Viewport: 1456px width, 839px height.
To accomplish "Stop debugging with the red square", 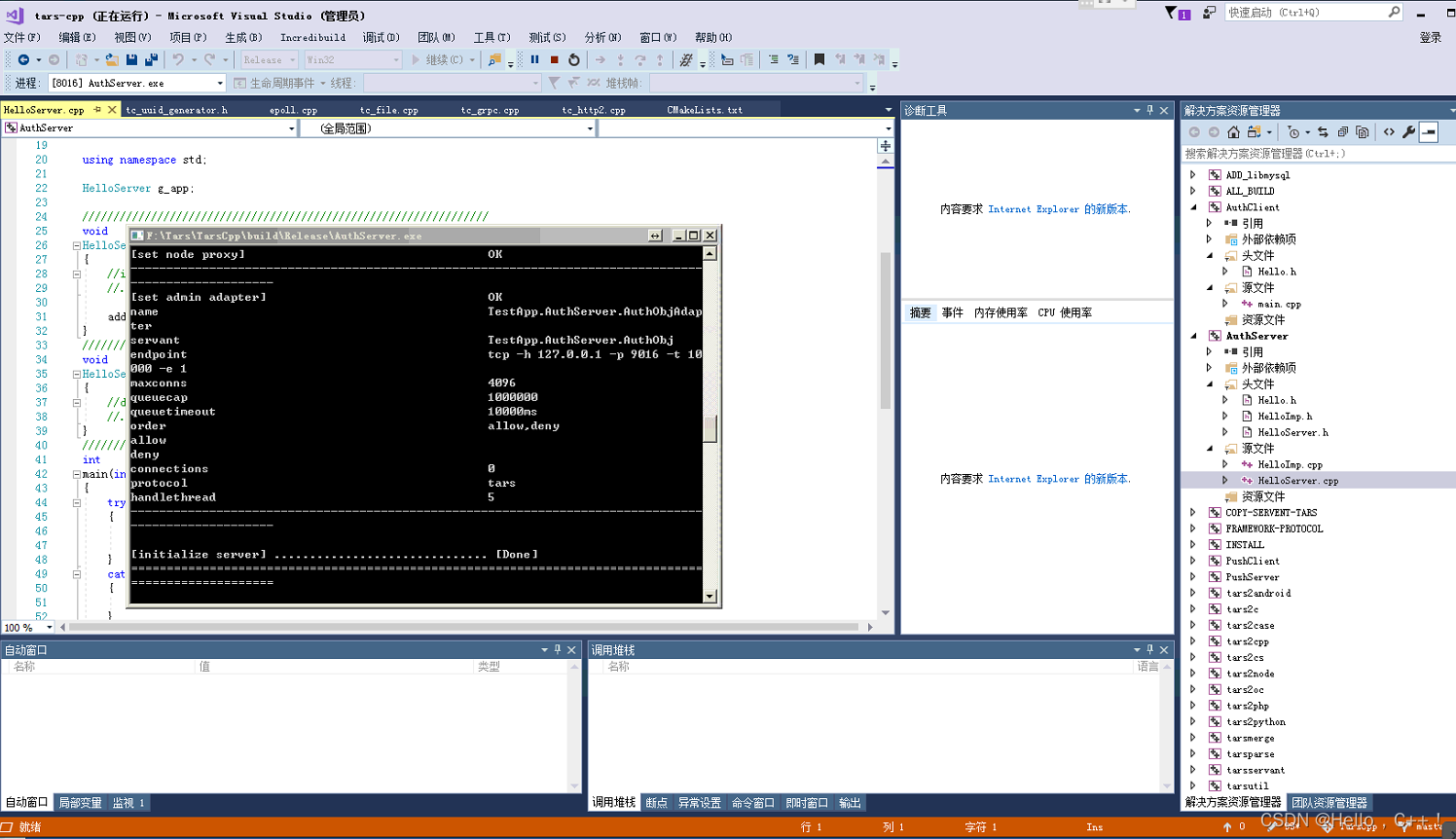I will pos(555,59).
